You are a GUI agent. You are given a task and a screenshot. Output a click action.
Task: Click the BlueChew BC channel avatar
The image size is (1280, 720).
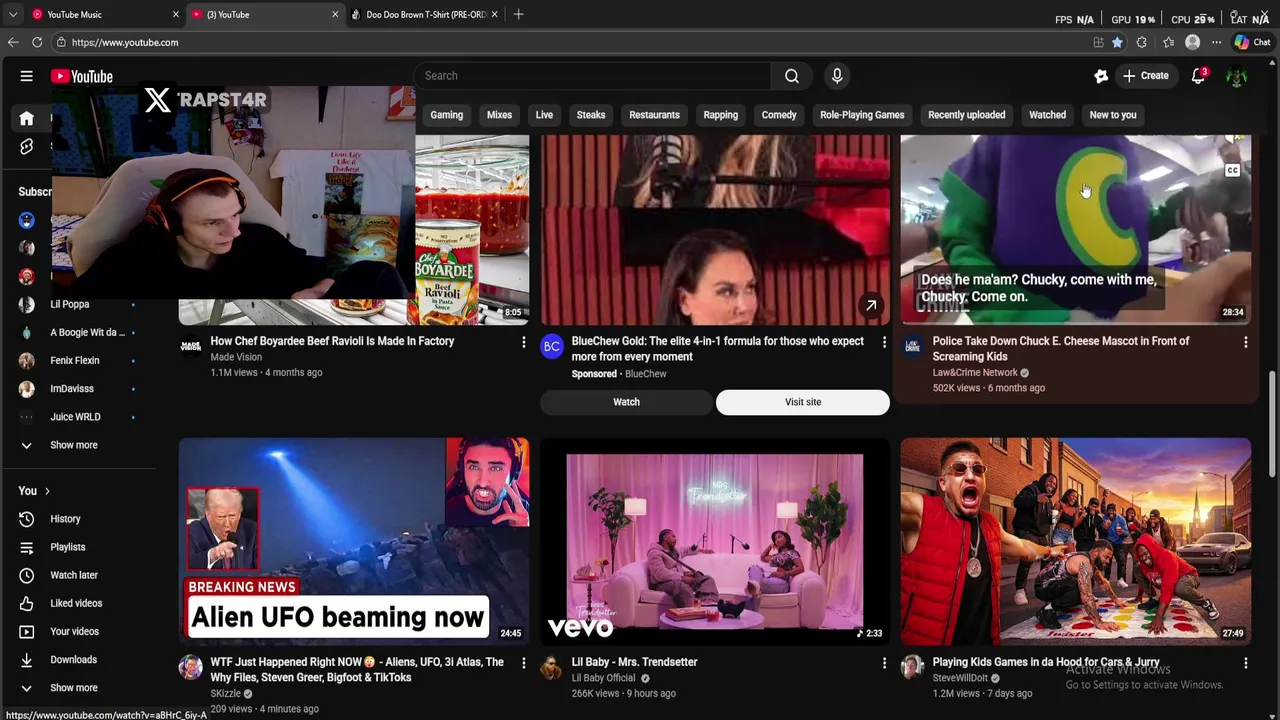[x=551, y=346]
